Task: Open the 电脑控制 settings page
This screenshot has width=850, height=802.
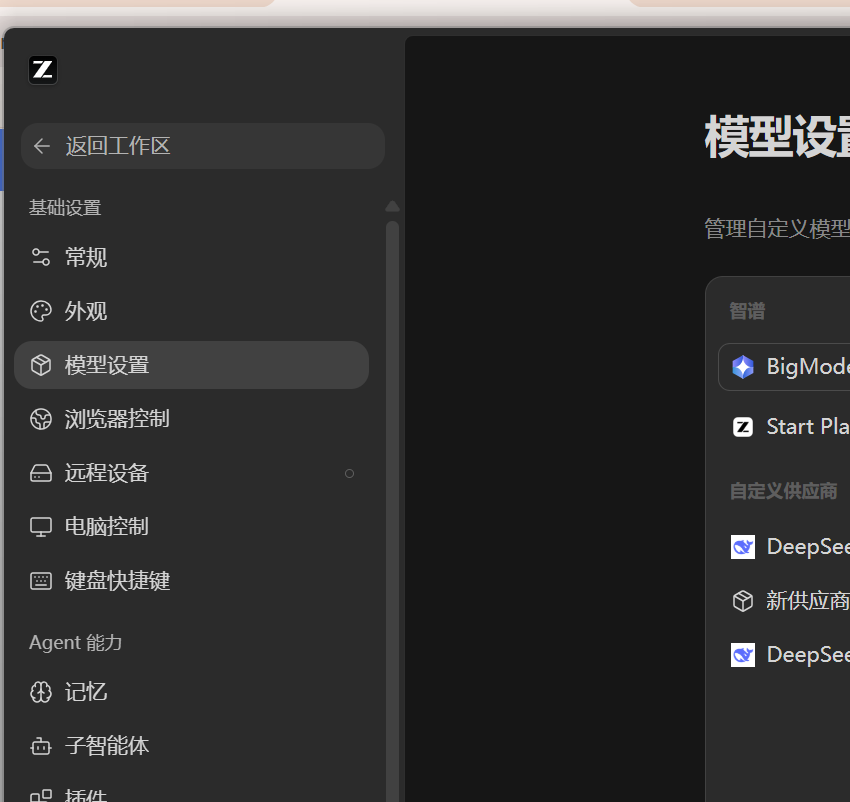Action: click(x=191, y=527)
